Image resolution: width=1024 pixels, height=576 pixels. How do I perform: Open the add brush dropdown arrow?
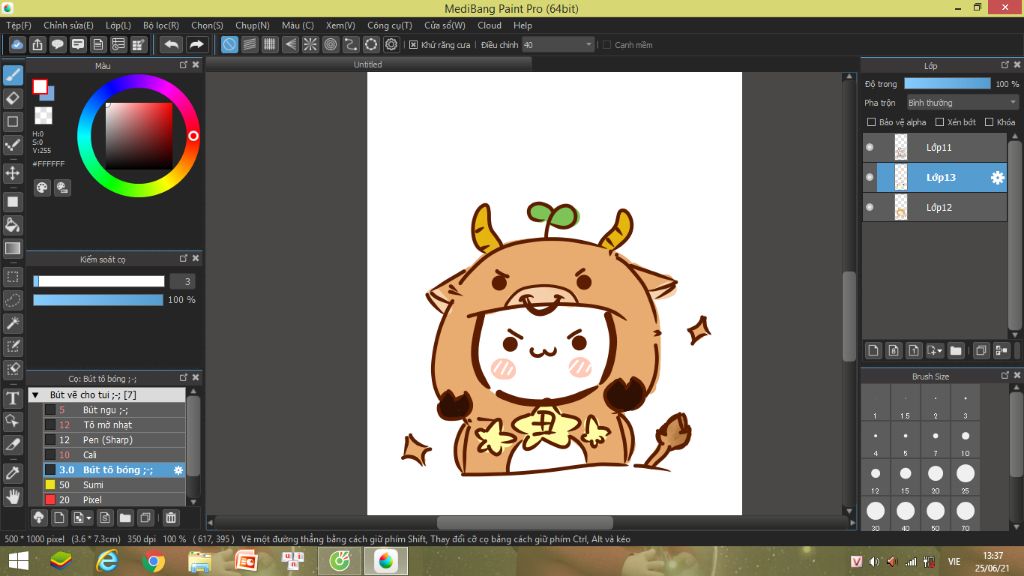tap(89, 519)
